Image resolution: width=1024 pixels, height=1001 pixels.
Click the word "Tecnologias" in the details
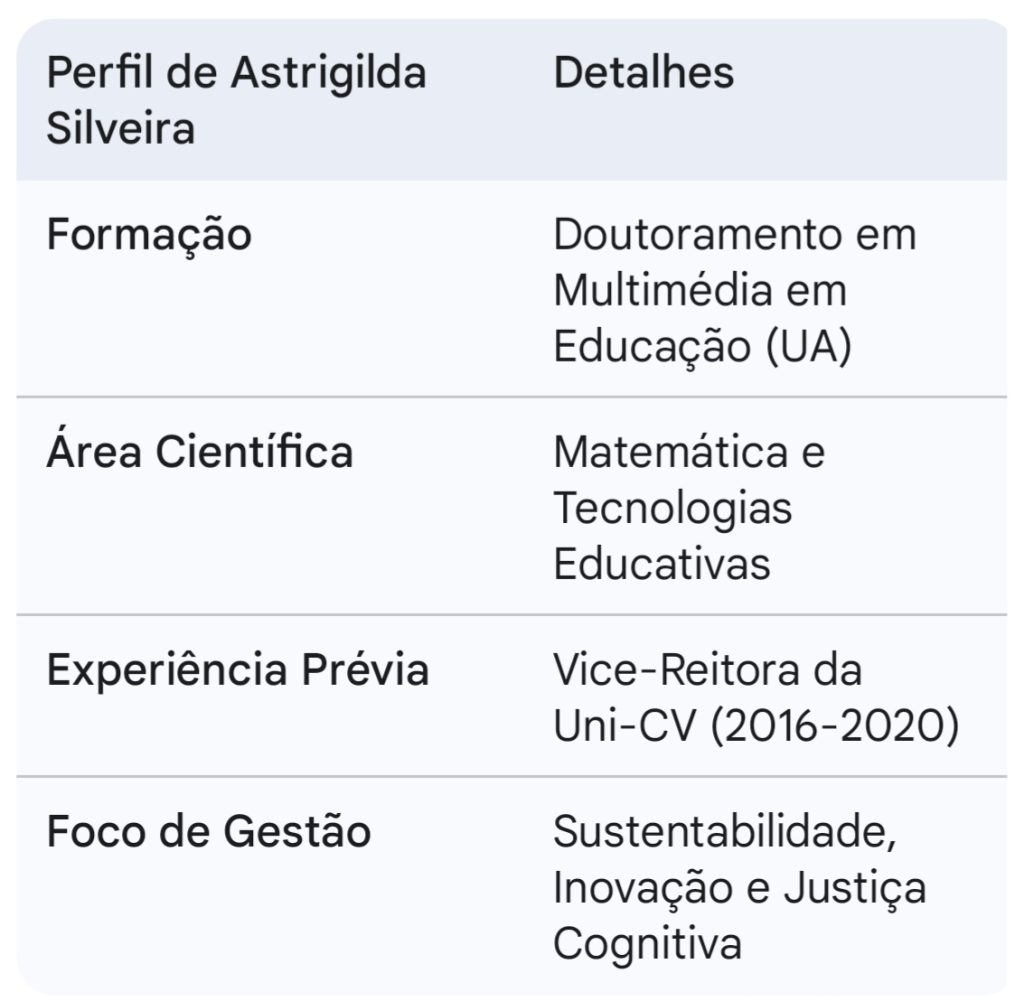click(672, 508)
